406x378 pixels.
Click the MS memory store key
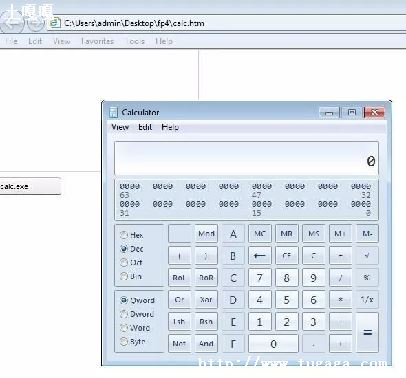tap(313, 234)
